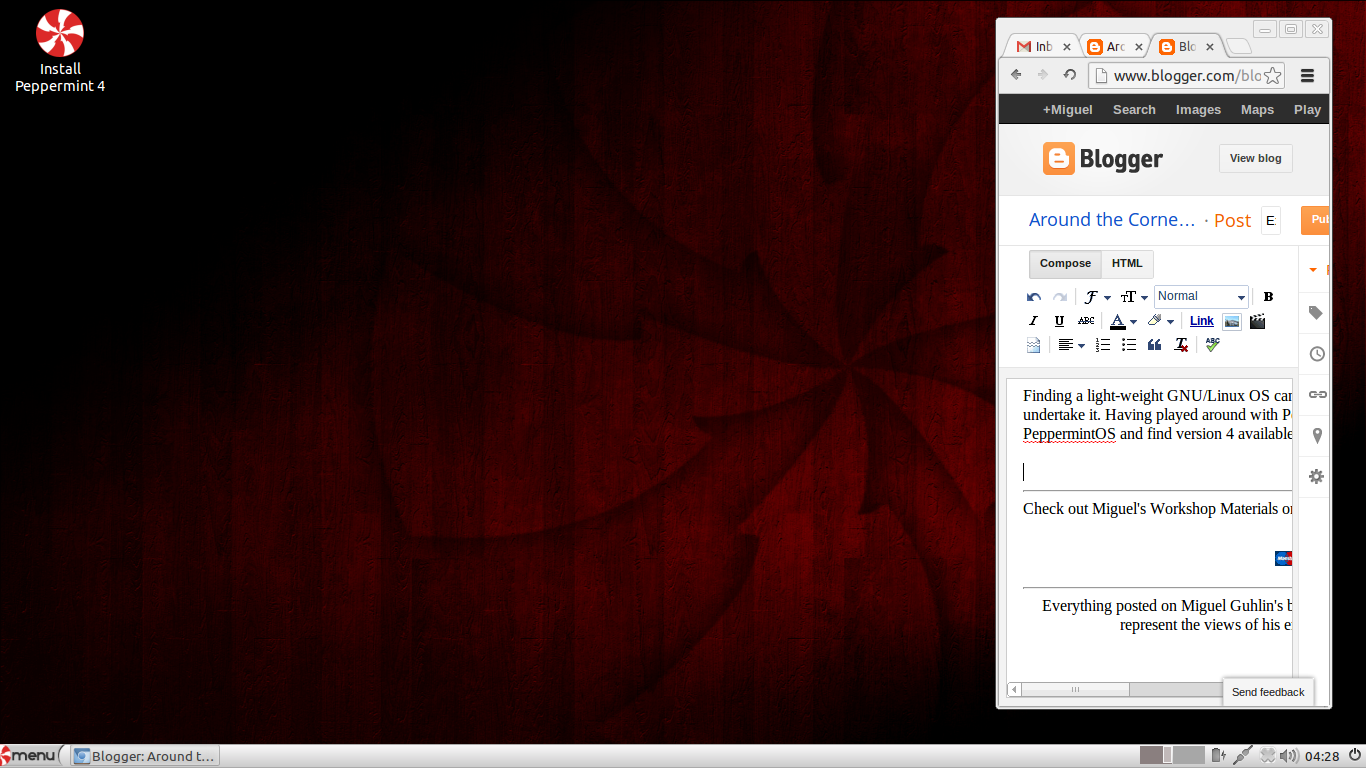1366x768 pixels.
Task: Click the horizontal scrollbar under the editor
Action: (x=1075, y=689)
